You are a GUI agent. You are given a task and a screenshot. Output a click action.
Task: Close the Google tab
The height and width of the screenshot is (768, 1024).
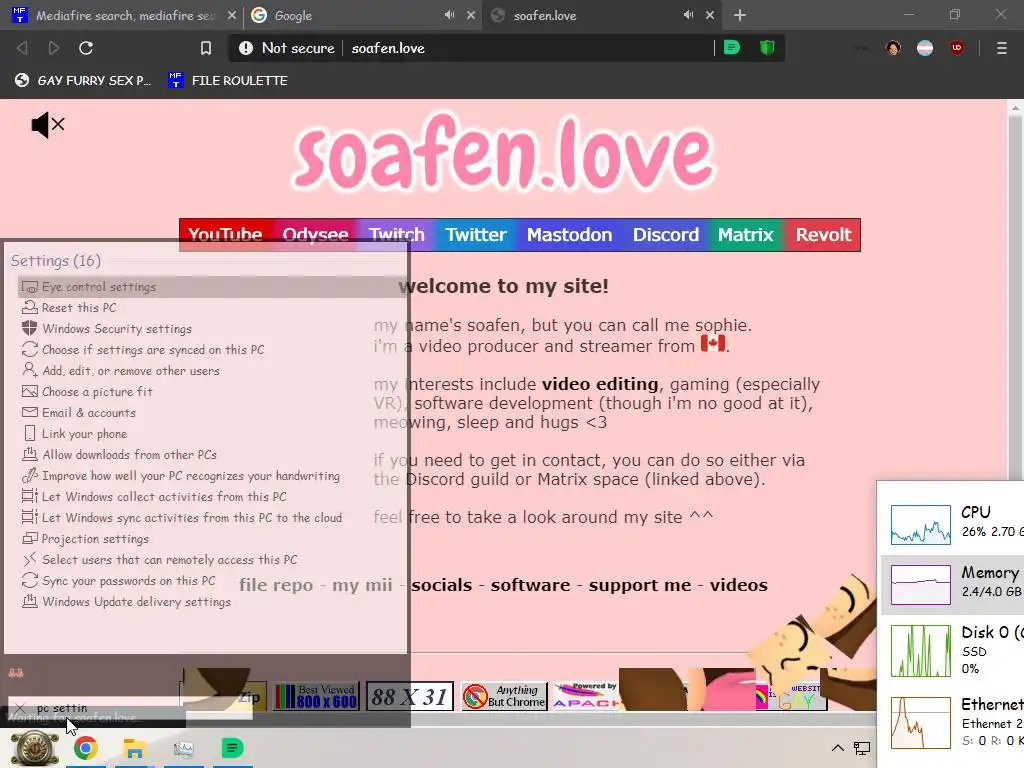pos(471,15)
